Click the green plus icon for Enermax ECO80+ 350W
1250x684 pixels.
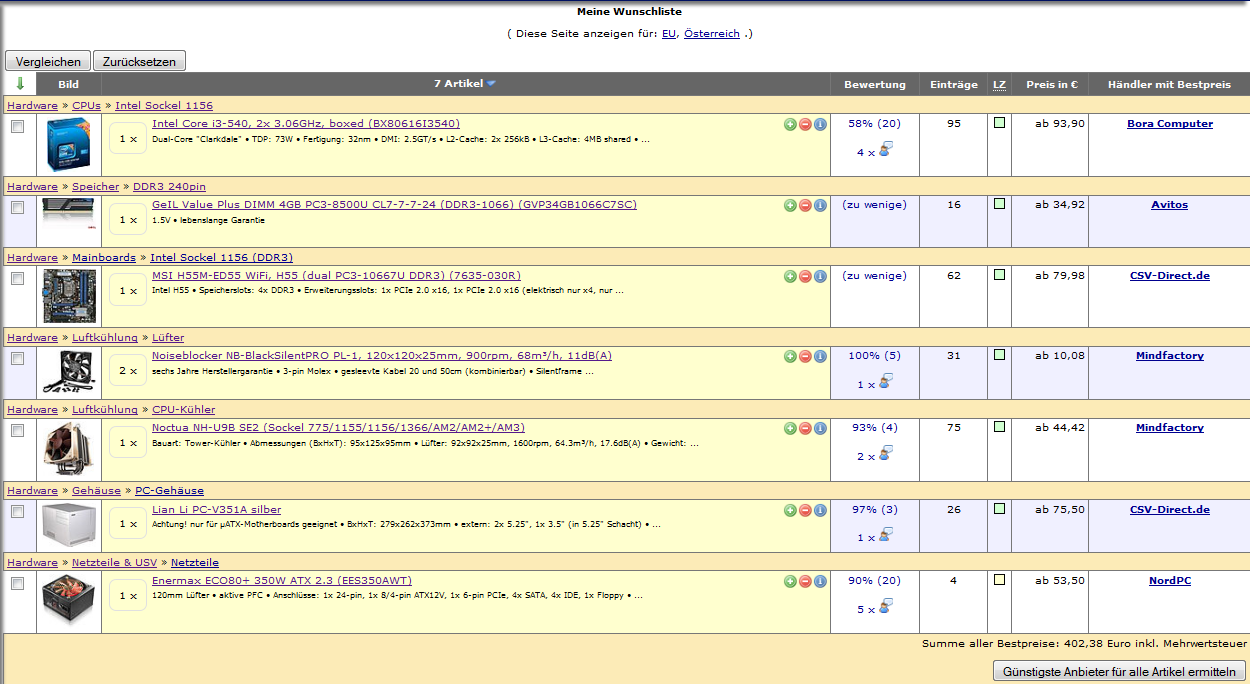790,581
